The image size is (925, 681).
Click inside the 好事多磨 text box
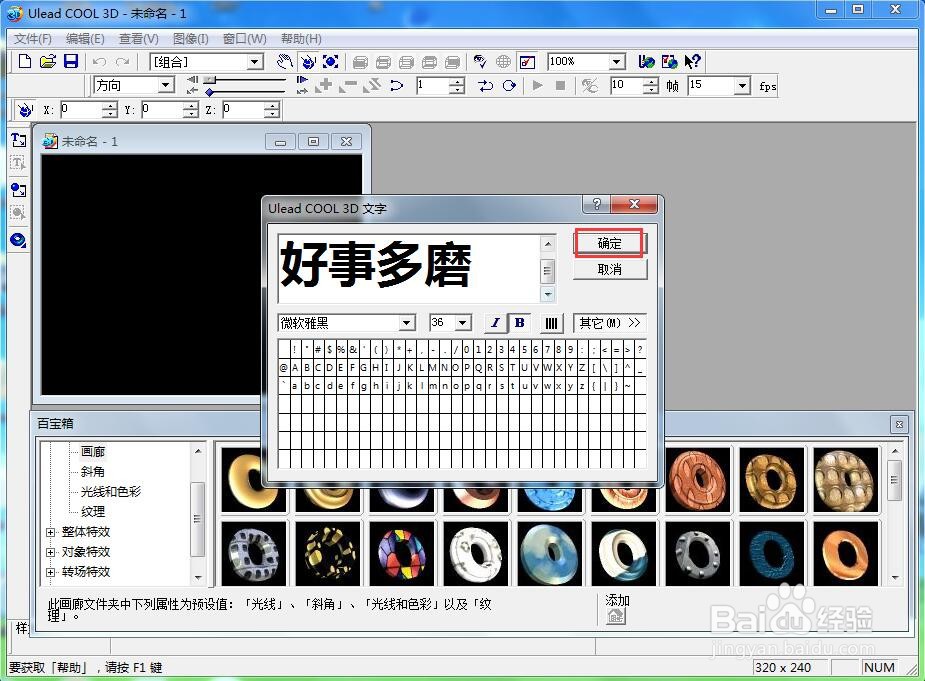[408, 269]
